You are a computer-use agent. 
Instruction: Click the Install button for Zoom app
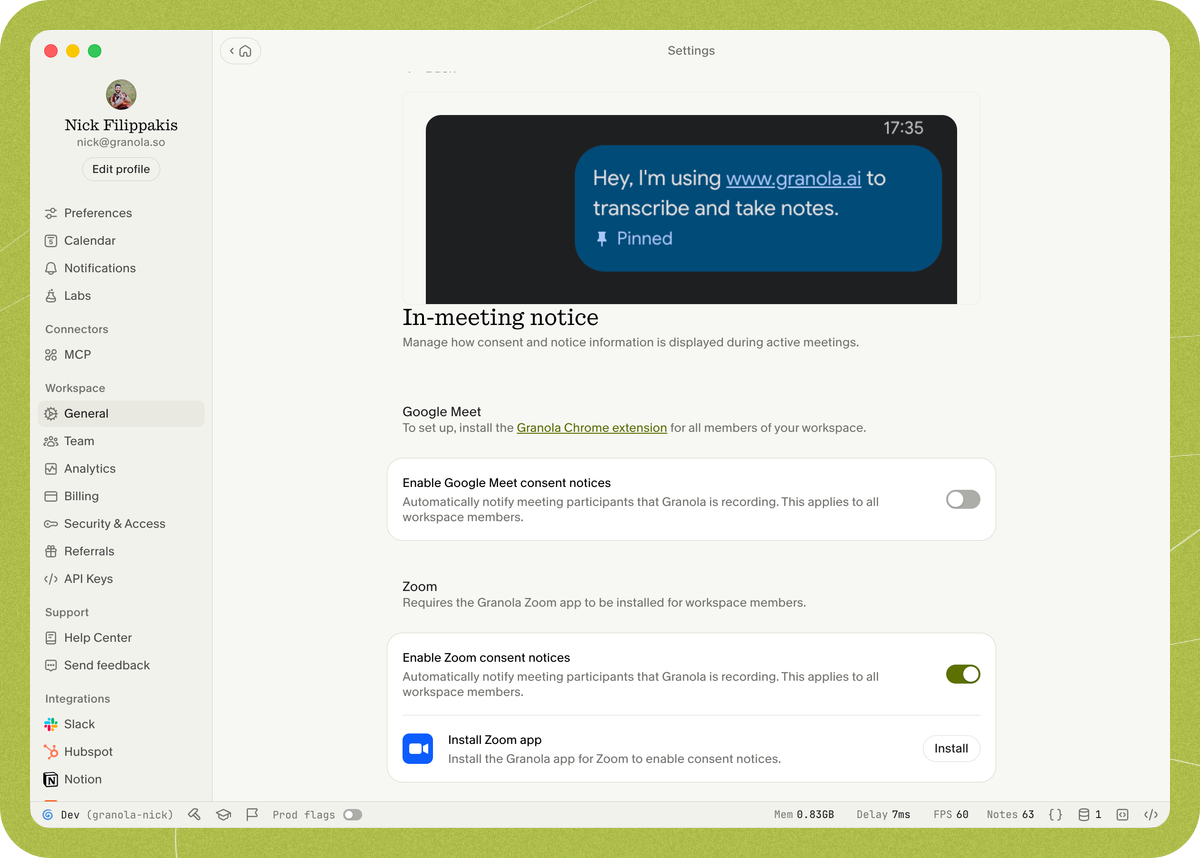951,749
